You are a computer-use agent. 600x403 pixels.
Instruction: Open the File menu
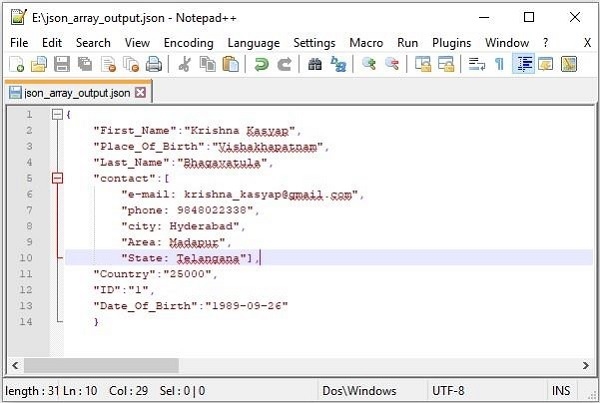[19, 42]
